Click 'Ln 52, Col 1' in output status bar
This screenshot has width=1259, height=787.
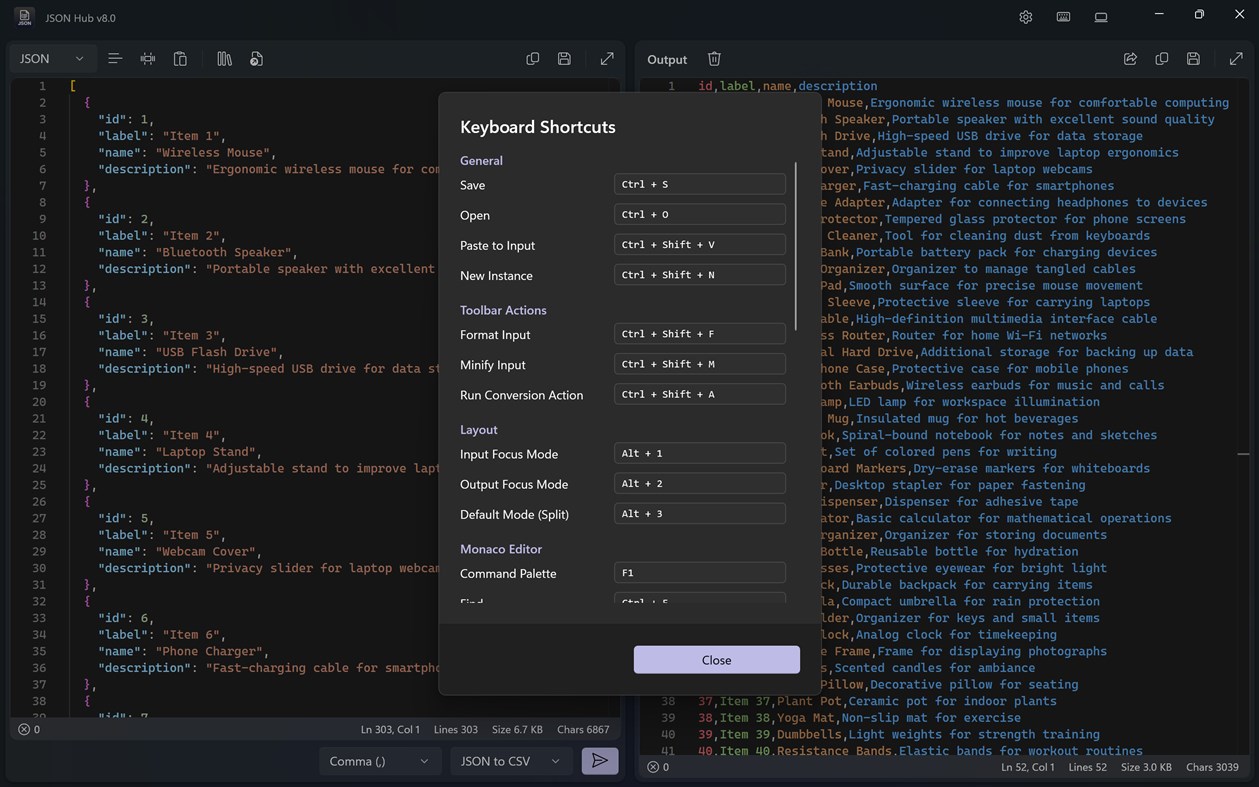click(x=1028, y=767)
